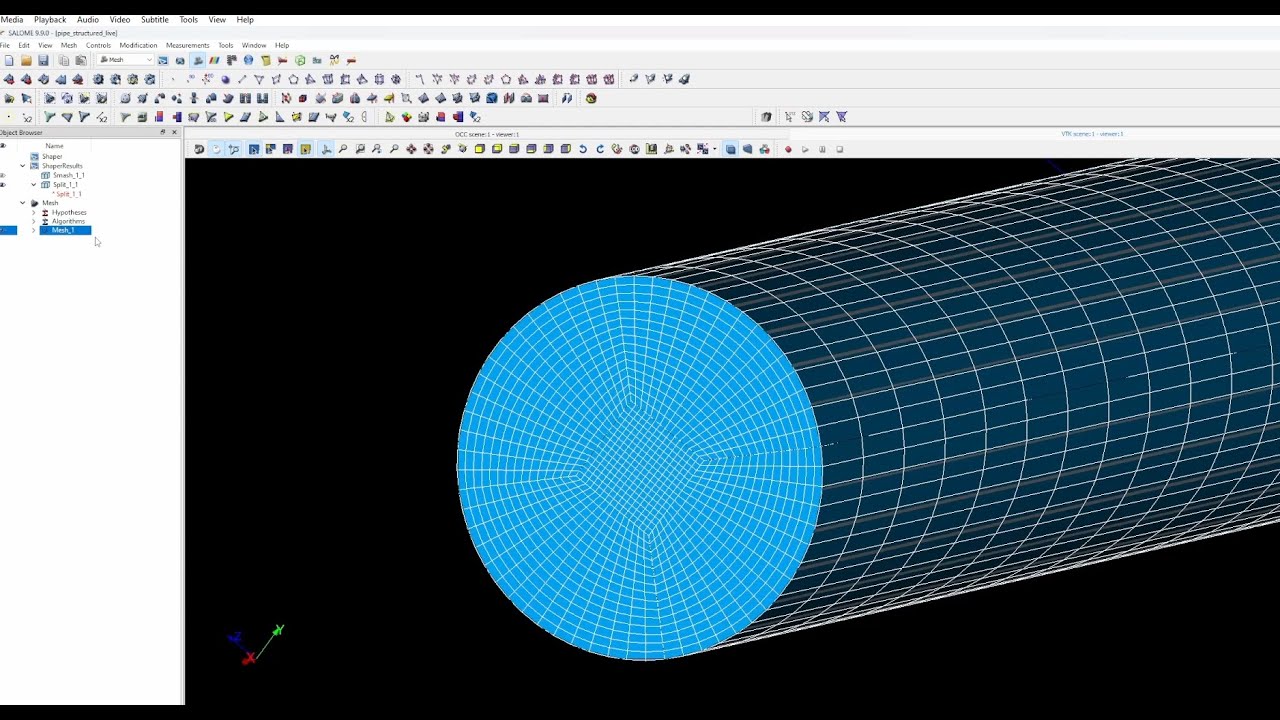
Task: Click the Add Triangle element icon
Action: point(259,79)
